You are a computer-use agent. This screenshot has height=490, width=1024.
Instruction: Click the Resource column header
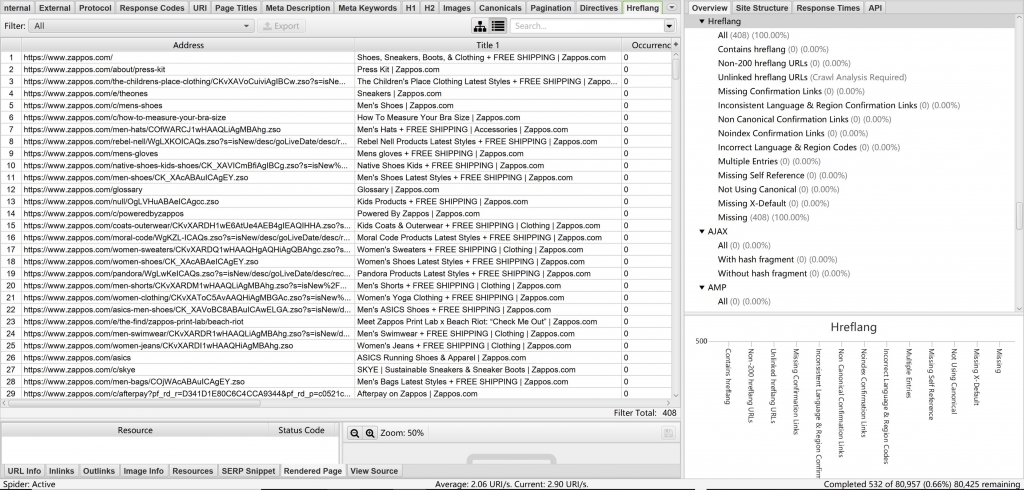[x=135, y=430]
